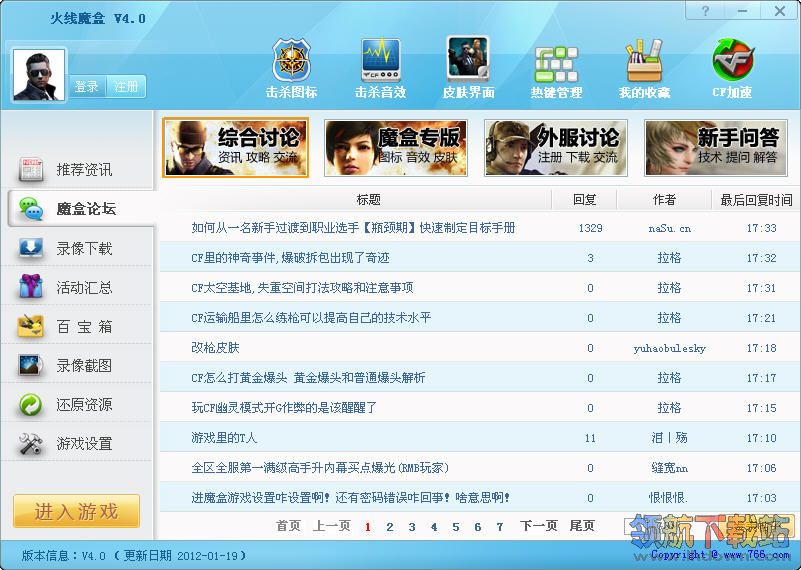Image resolution: width=801 pixels, height=570 pixels.
Task: Open 百宝箱 sidebar section
Action: [79, 326]
